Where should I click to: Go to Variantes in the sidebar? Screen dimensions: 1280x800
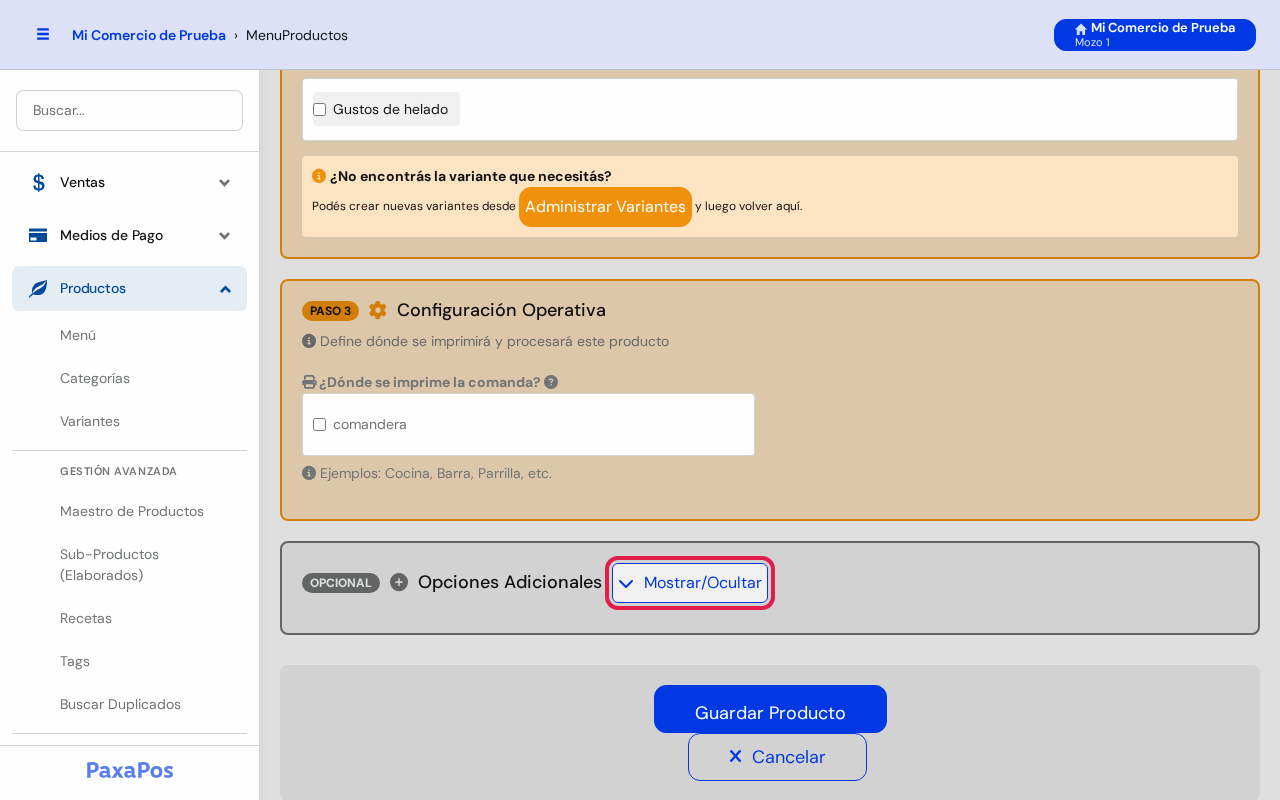click(90, 421)
